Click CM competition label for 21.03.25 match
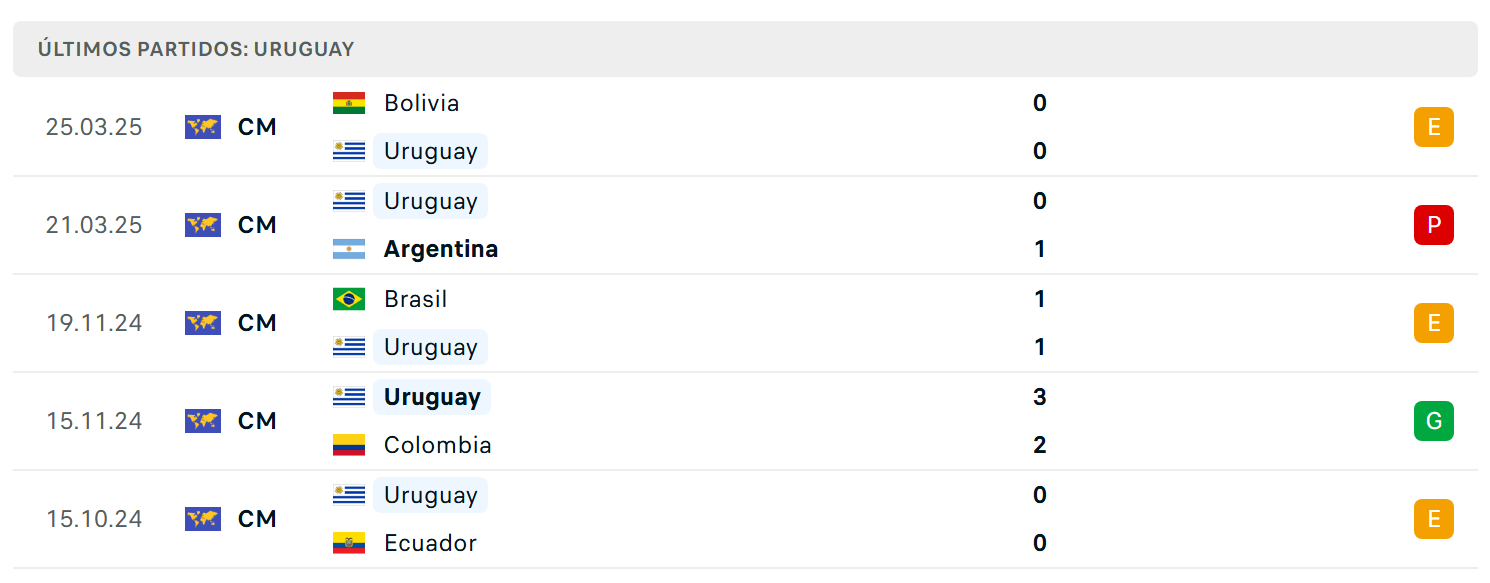Screen dimensions: 1490x583 pyautogui.click(x=257, y=225)
